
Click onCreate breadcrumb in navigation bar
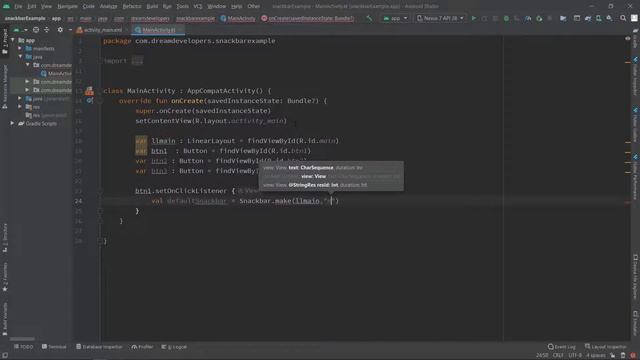tap(307, 18)
